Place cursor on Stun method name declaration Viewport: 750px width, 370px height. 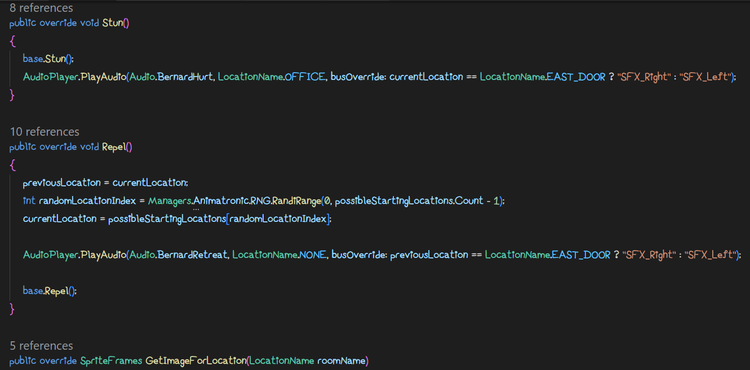pos(112,23)
